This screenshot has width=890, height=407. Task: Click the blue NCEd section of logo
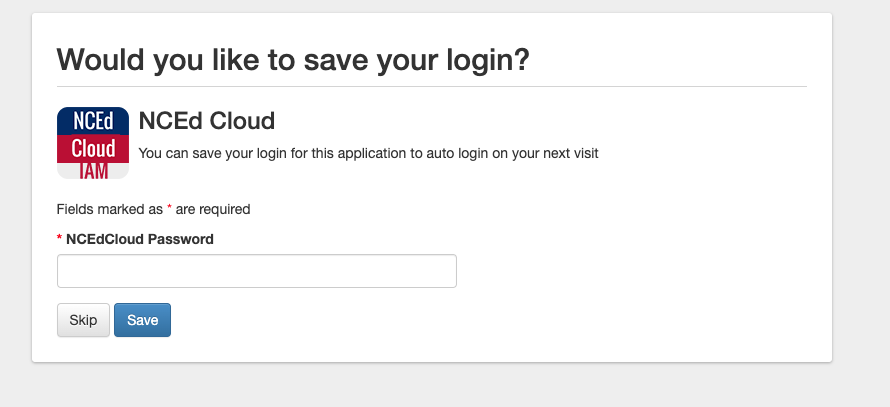[93, 120]
